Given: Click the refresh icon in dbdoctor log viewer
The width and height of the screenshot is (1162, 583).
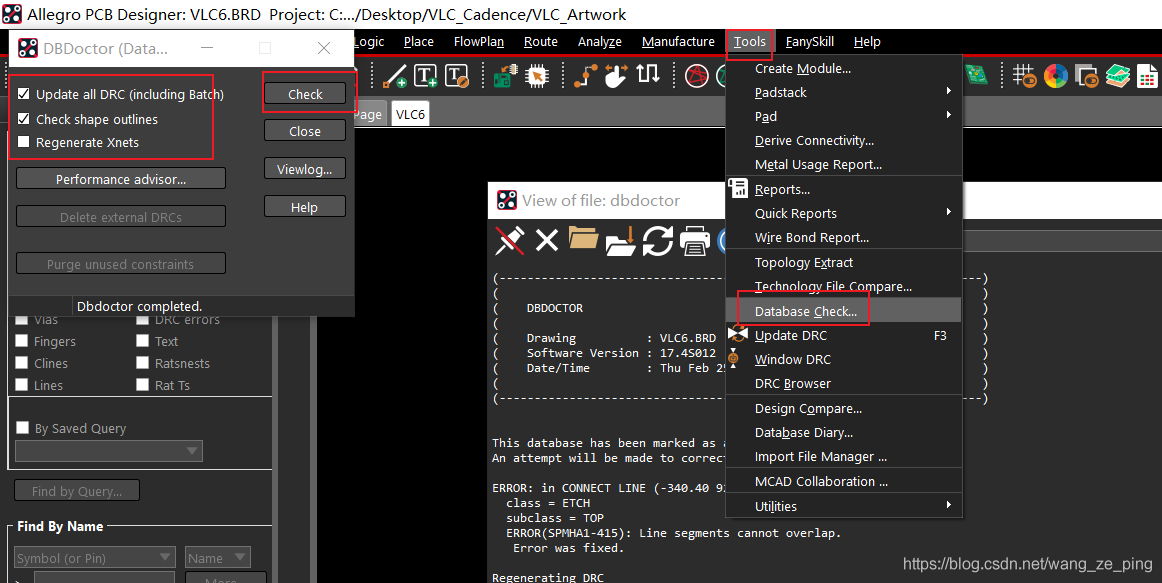Looking at the screenshot, I should coord(657,241).
